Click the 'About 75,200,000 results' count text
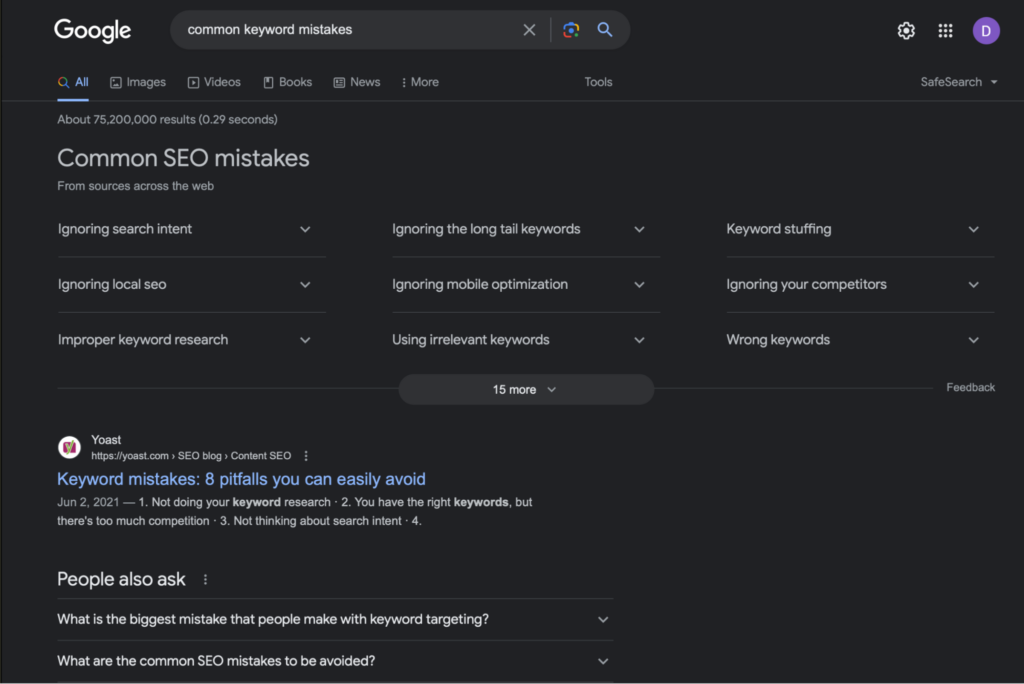The width and height of the screenshot is (1024, 684). coord(167,120)
